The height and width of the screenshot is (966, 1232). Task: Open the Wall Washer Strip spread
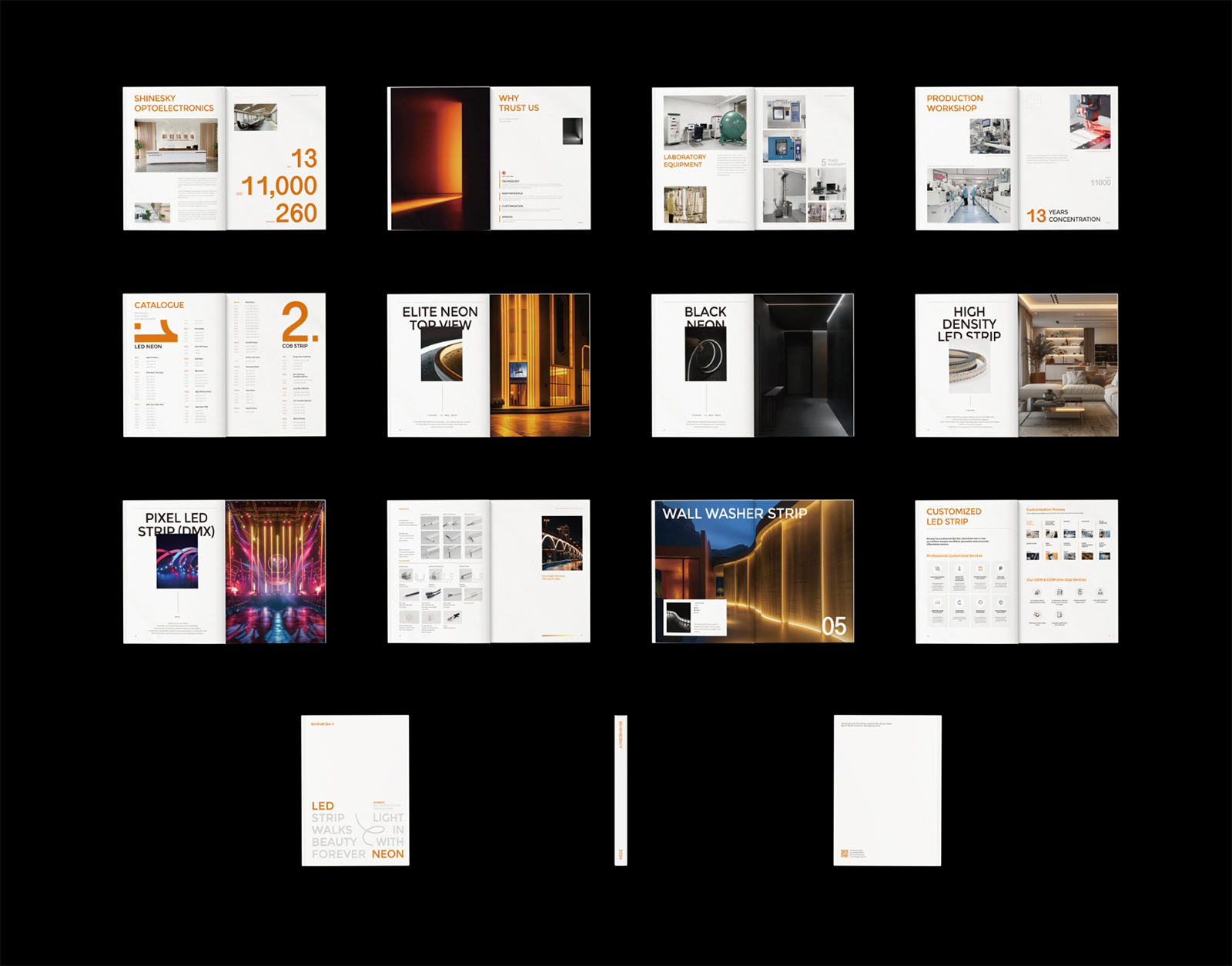[752, 571]
